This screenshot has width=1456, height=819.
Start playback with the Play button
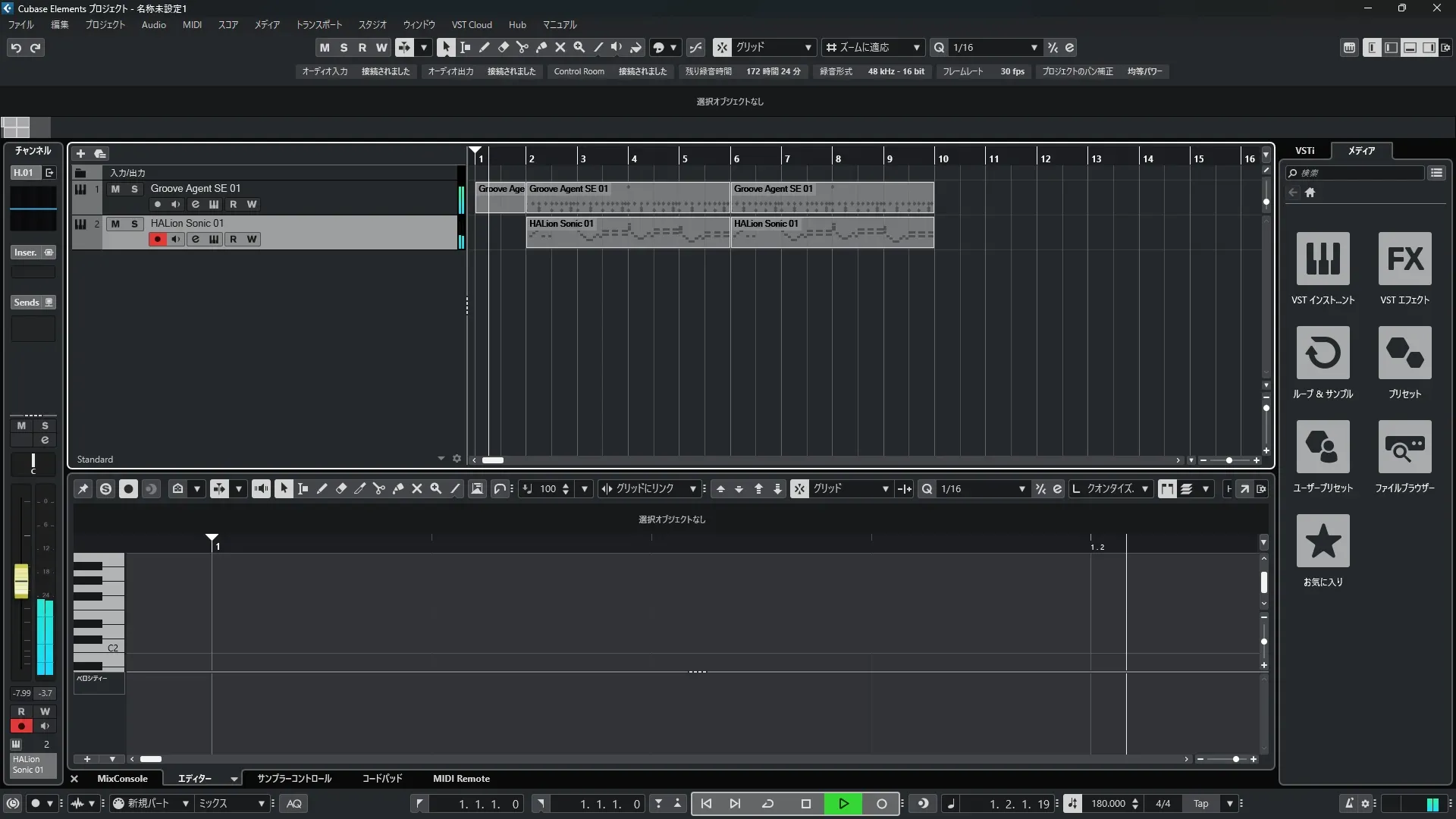pyautogui.click(x=843, y=804)
